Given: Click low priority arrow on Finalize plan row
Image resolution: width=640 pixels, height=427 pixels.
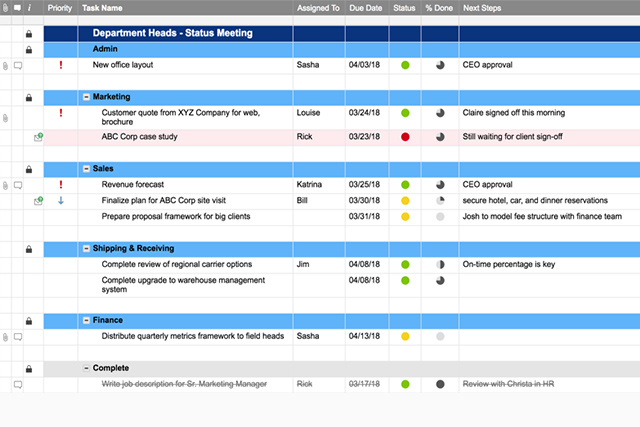Looking at the screenshot, I should click(61, 200).
